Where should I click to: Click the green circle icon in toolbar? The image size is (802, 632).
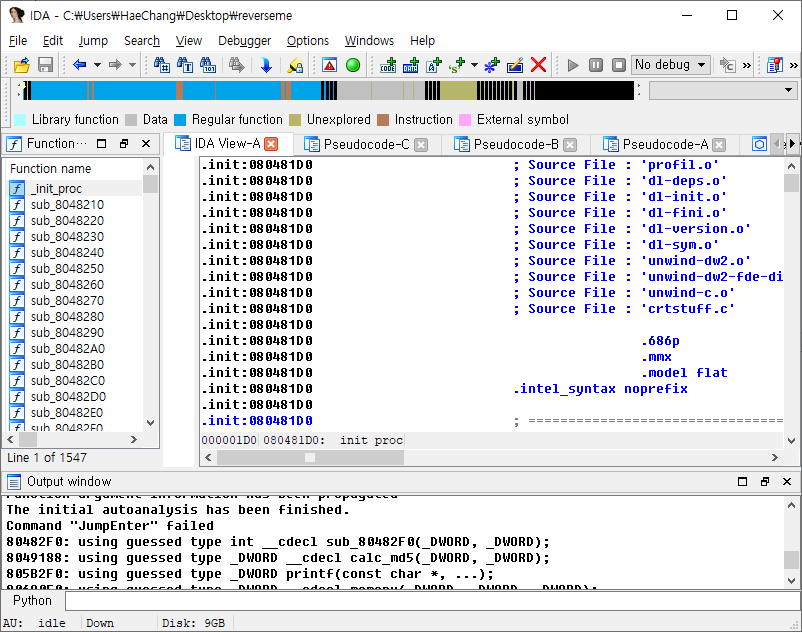pyautogui.click(x=353, y=65)
